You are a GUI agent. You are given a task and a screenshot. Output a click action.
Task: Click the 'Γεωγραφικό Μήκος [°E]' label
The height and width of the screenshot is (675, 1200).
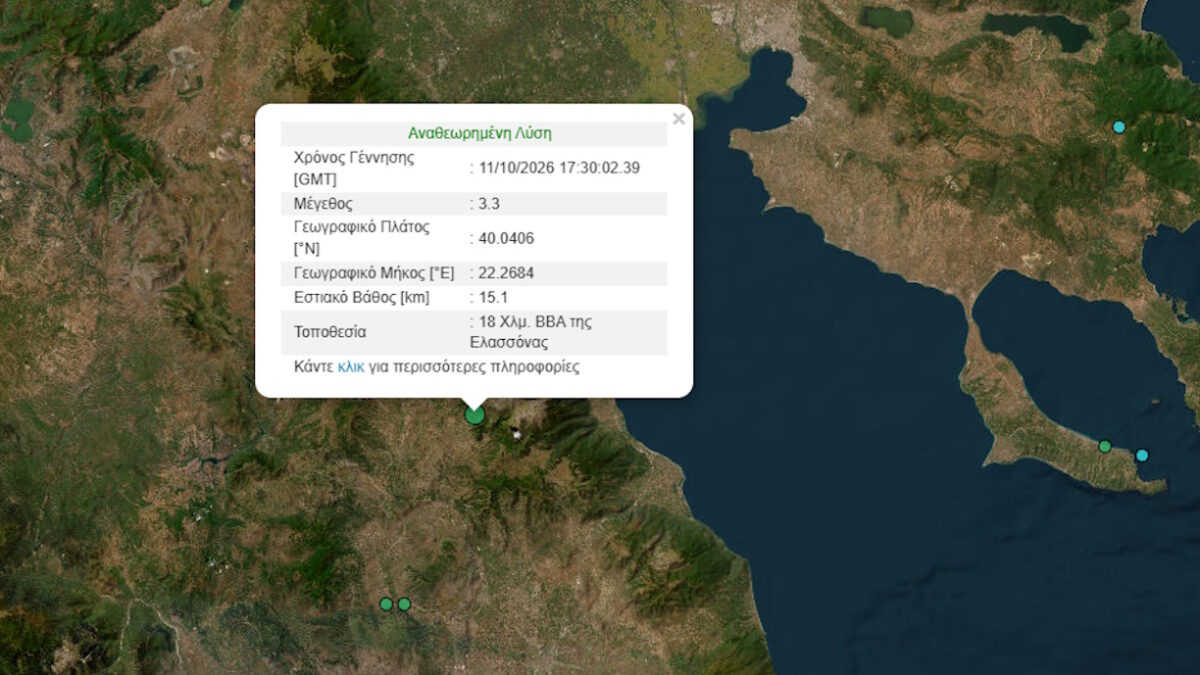click(x=375, y=273)
